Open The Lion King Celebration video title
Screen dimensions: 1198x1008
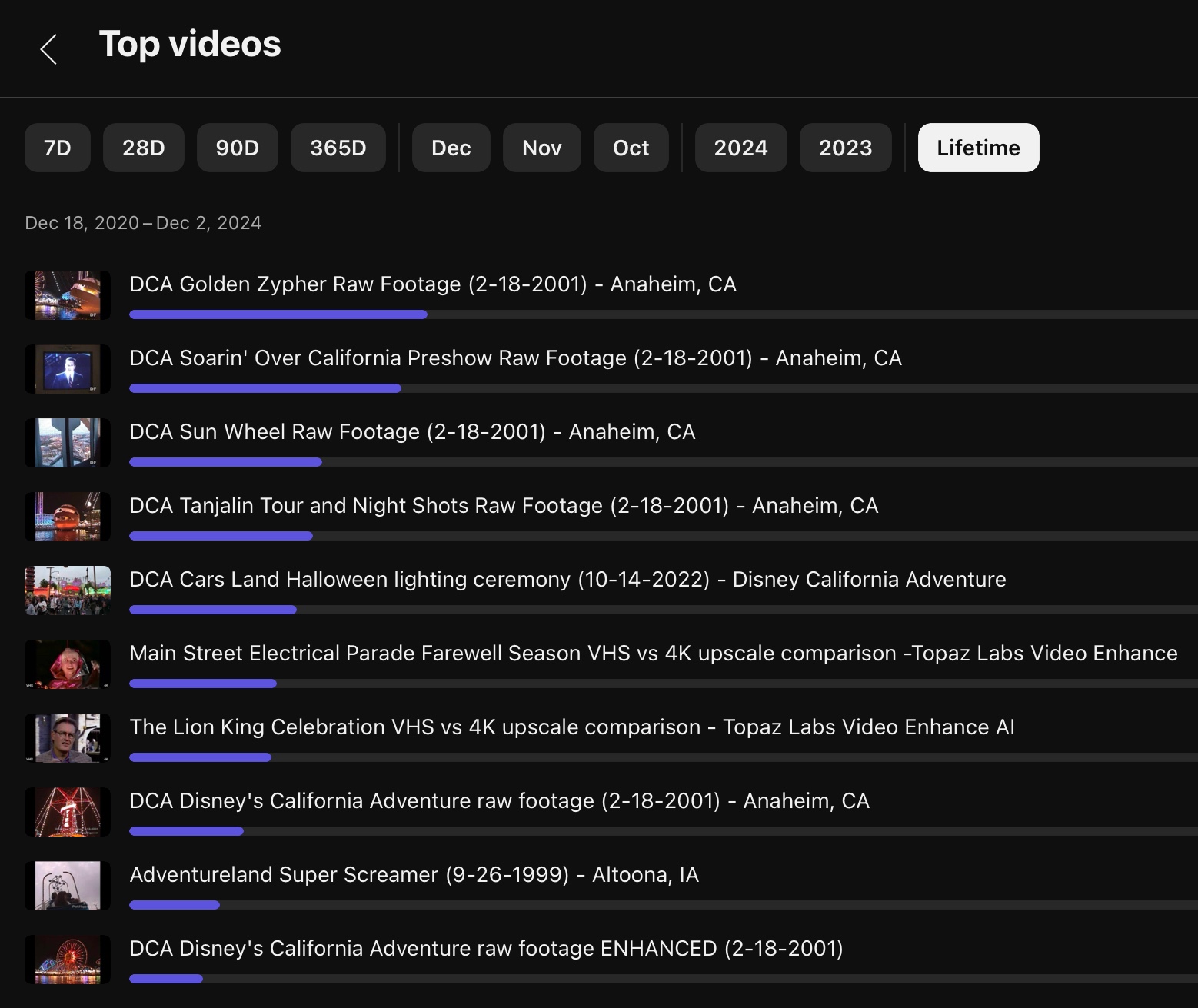[572, 727]
